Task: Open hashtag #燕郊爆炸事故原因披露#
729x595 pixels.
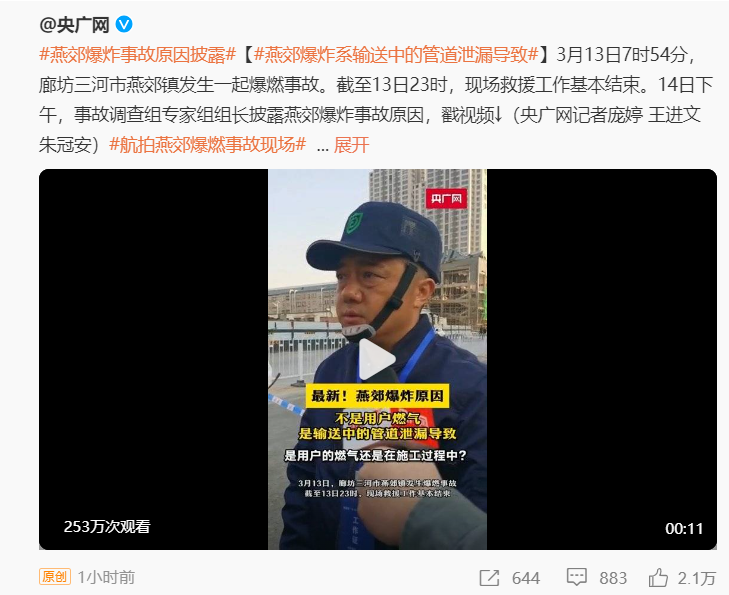Action: coord(138,55)
